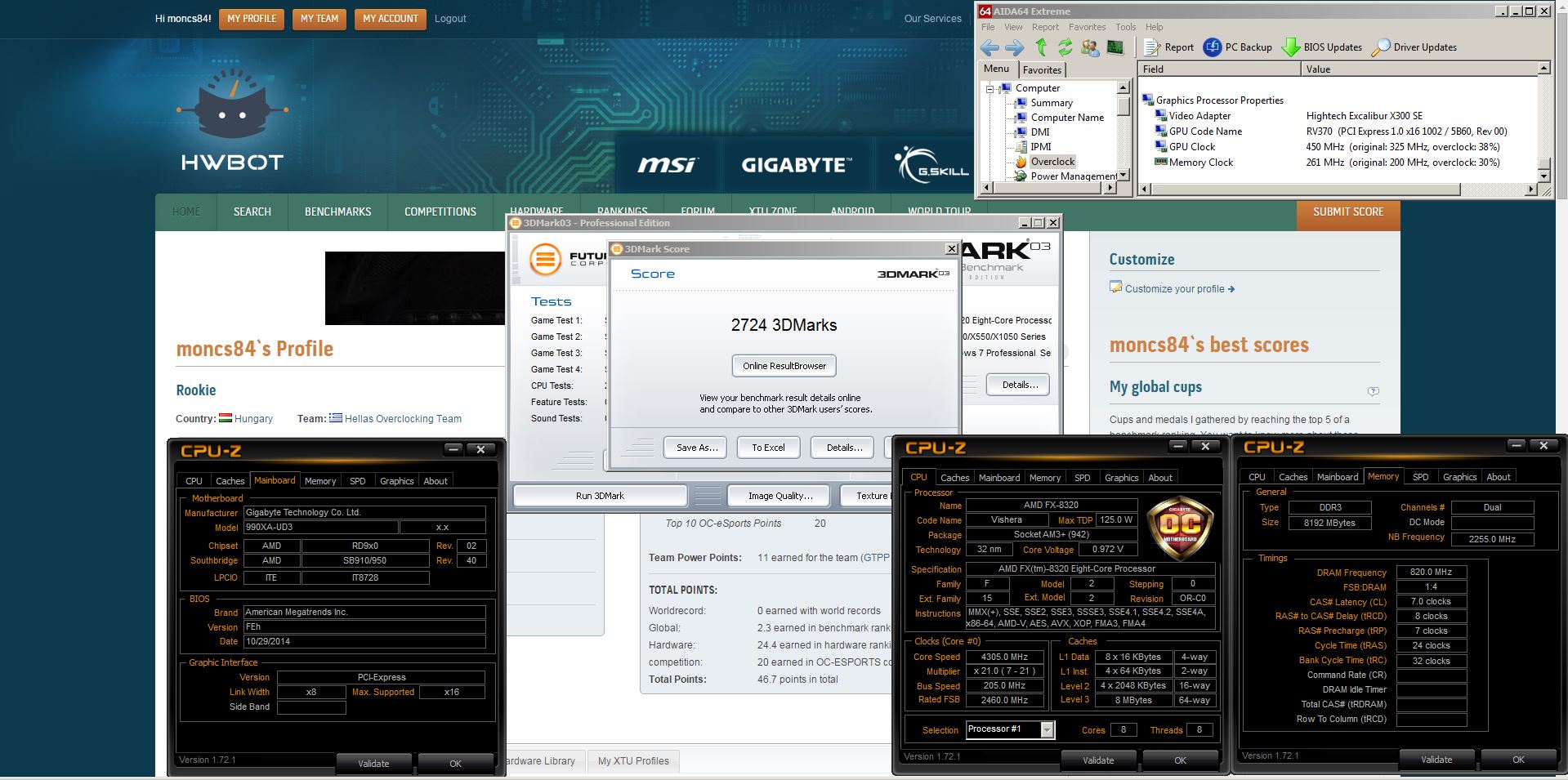Select IPMI in AIDA64 tree
The height and width of the screenshot is (780, 1568).
tap(1041, 147)
